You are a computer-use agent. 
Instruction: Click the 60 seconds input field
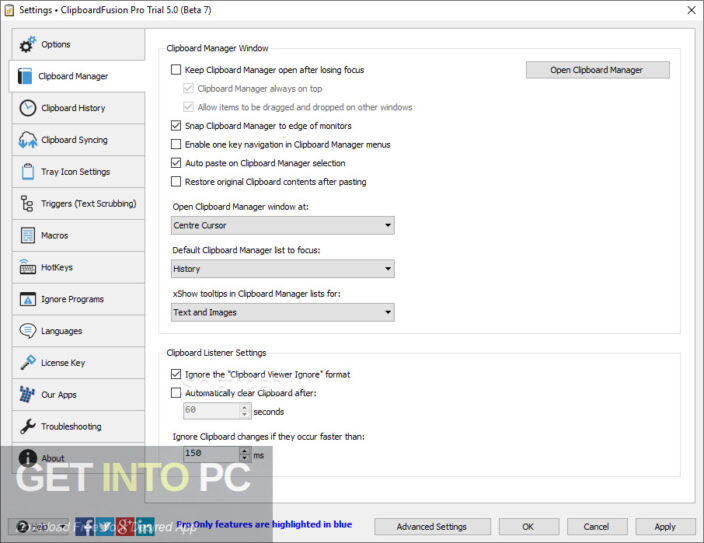pyautogui.click(x=211, y=411)
